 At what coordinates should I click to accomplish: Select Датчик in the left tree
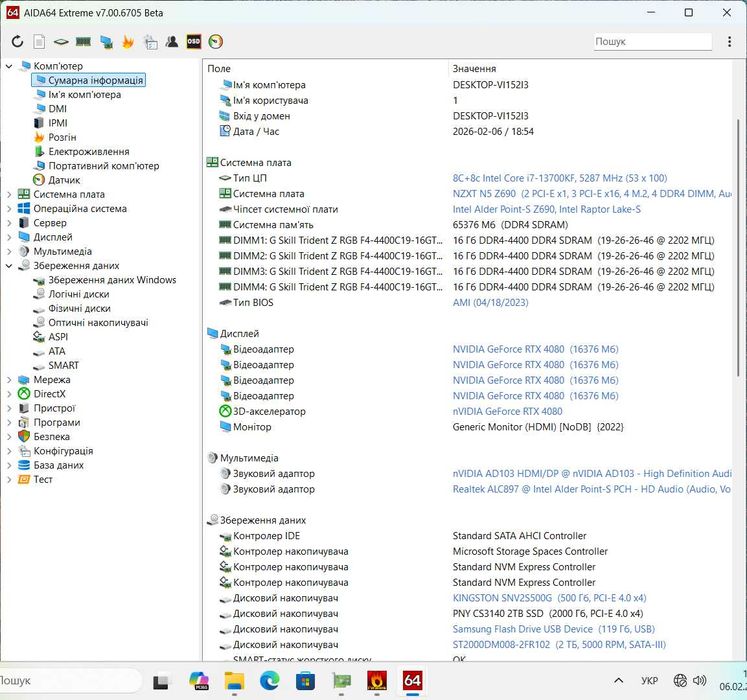coord(64,180)
